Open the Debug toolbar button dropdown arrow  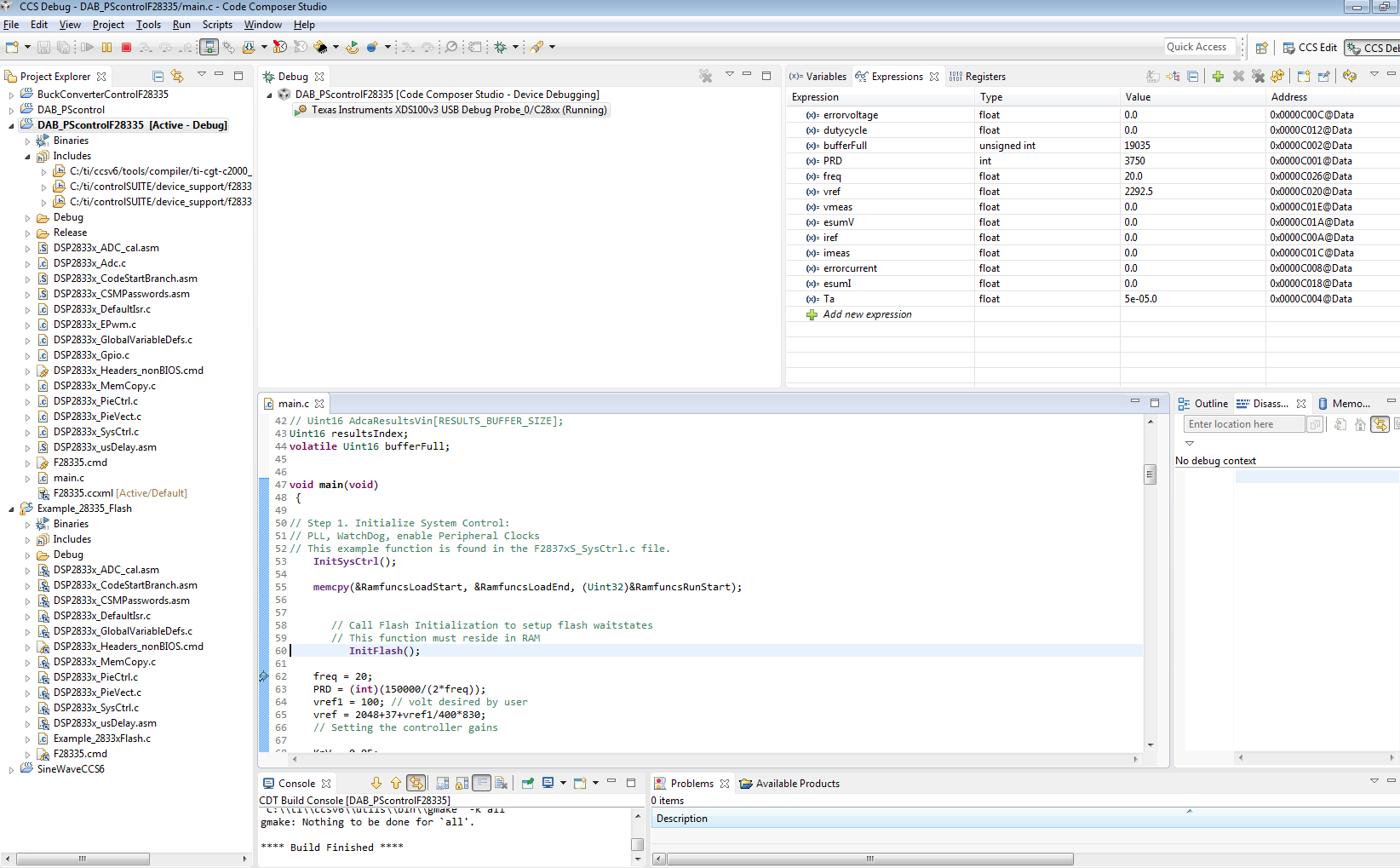[x=515, y=48]
